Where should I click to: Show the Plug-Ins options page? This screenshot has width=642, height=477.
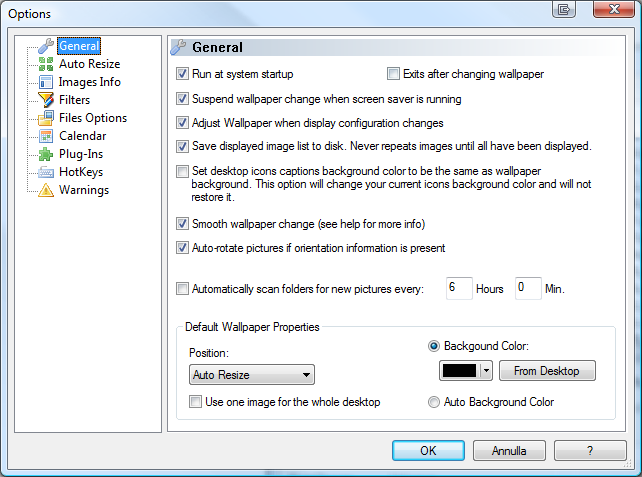click(x=81, y=154)
